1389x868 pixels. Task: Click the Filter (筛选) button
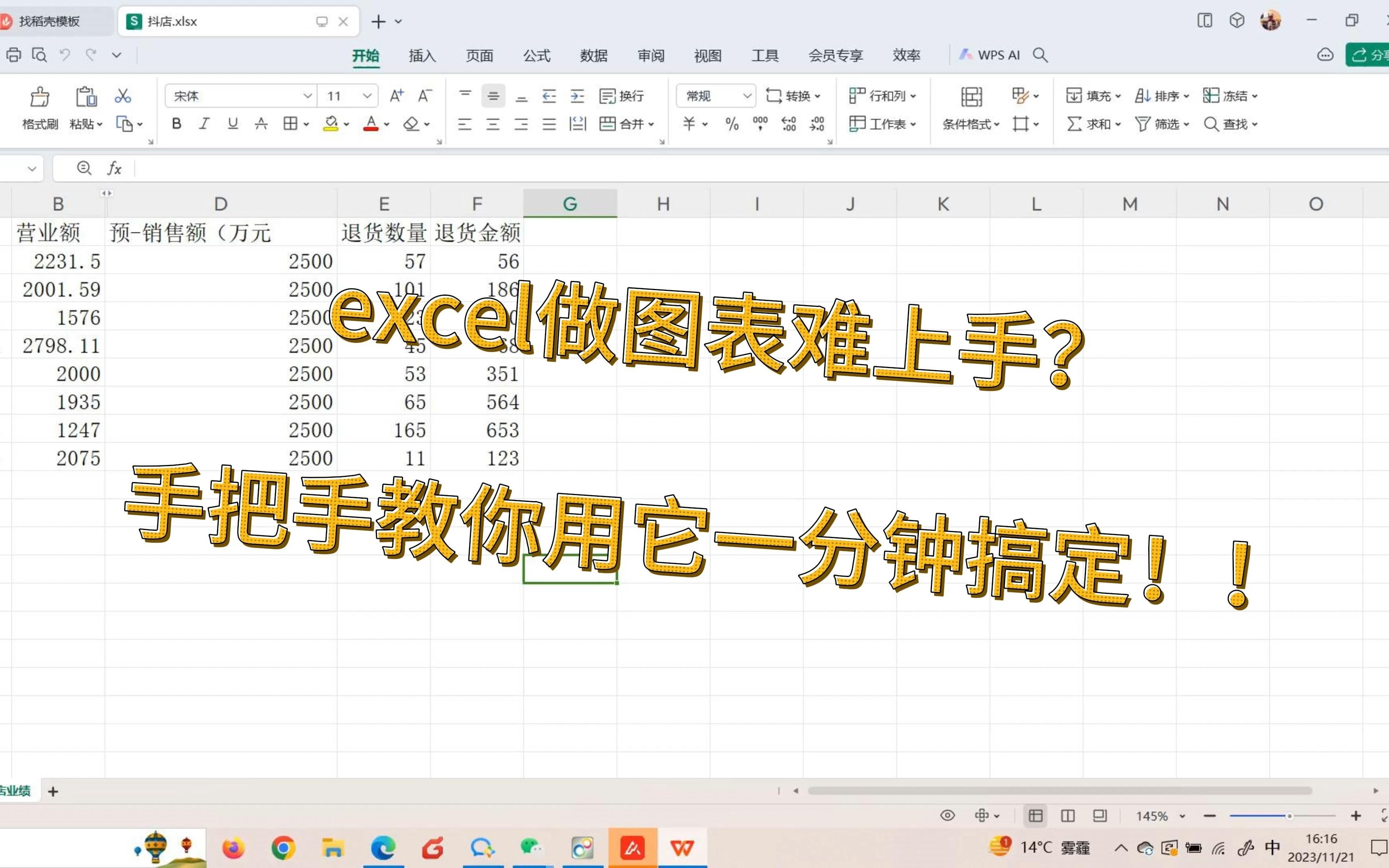click(x=1161, y=124)
